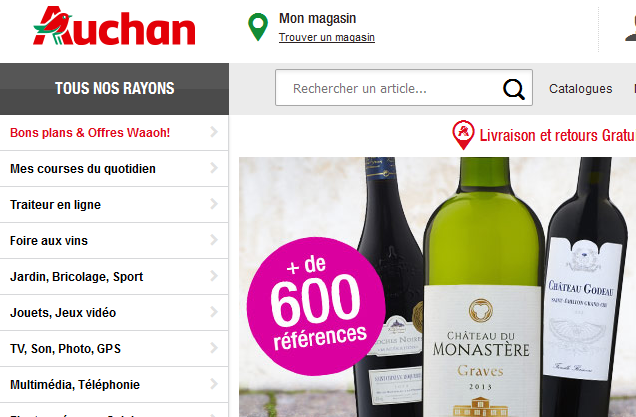Click the magnifying glass search icon
The height and width of the screenshot is (417, 636).
(514, 89)
